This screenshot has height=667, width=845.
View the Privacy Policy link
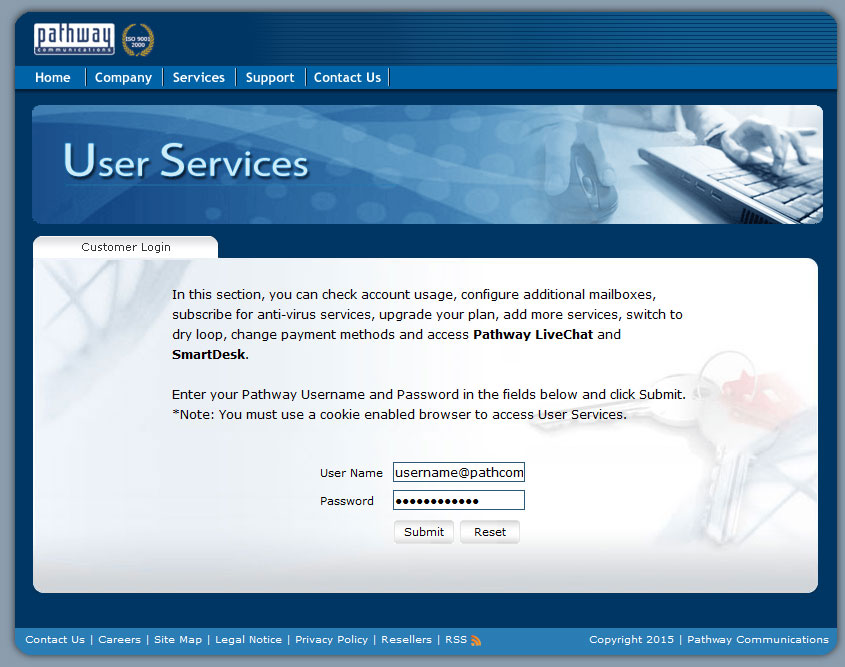(331, 640)
